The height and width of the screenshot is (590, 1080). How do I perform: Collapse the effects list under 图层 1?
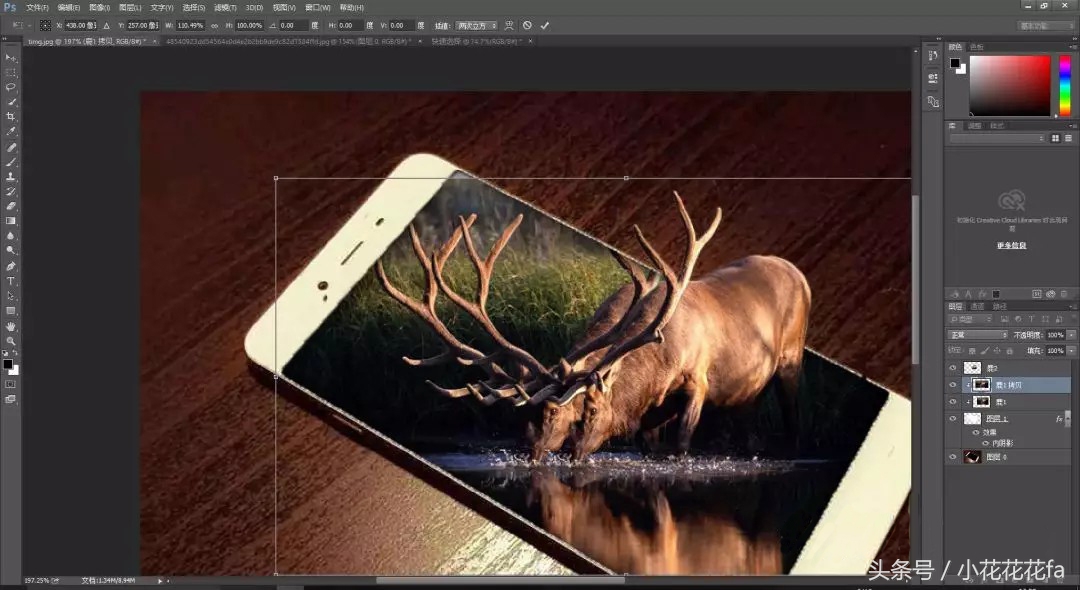[x=1068, y=418]
